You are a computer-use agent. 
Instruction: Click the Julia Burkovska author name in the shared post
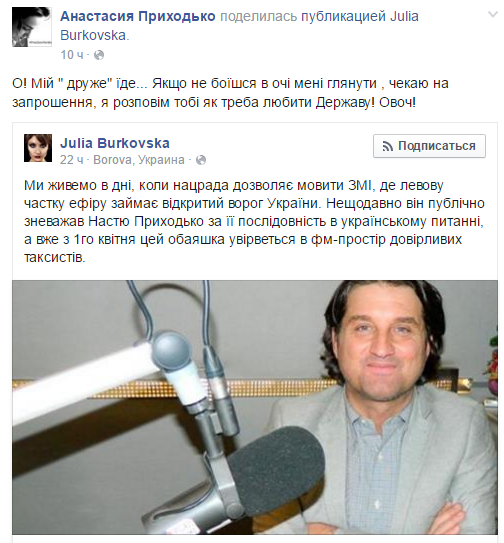tap(115, 143)
